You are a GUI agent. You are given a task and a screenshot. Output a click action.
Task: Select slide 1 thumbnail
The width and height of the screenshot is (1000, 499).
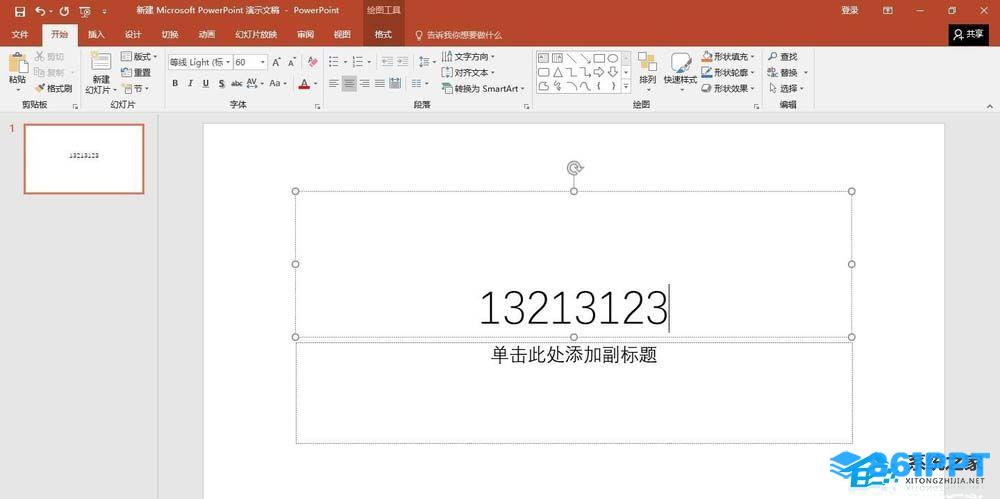(x=84, y=159)
